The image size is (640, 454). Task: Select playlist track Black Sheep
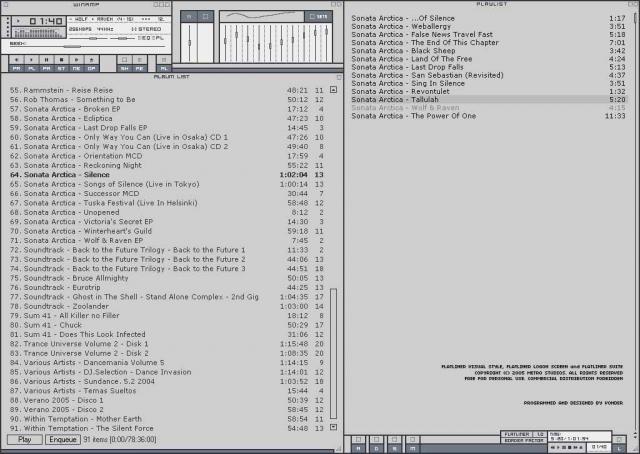[x=489, y=51]
